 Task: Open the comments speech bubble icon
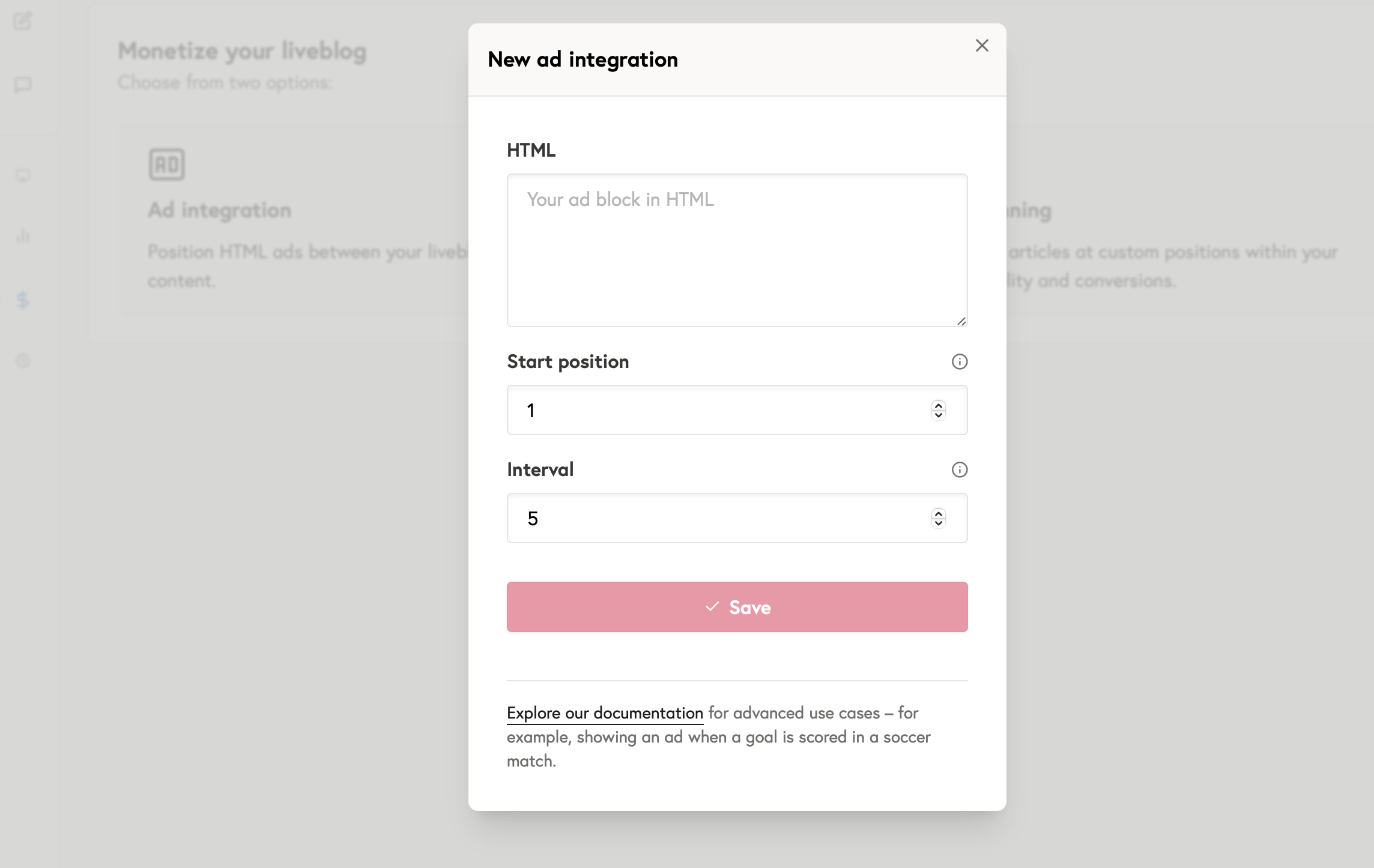[23, 86]
